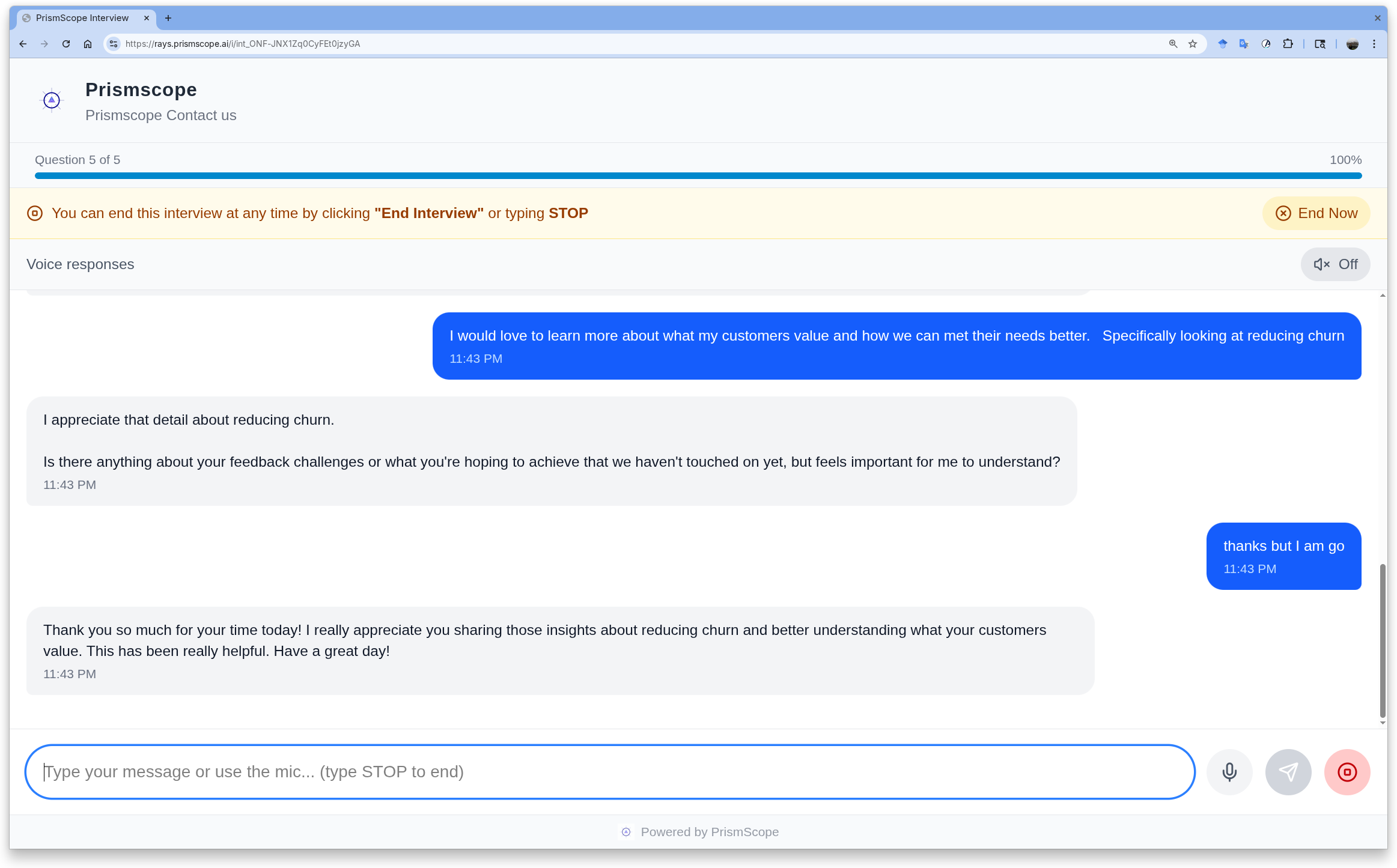
Task: Click the browser back arrow
Action: [23, 44]
